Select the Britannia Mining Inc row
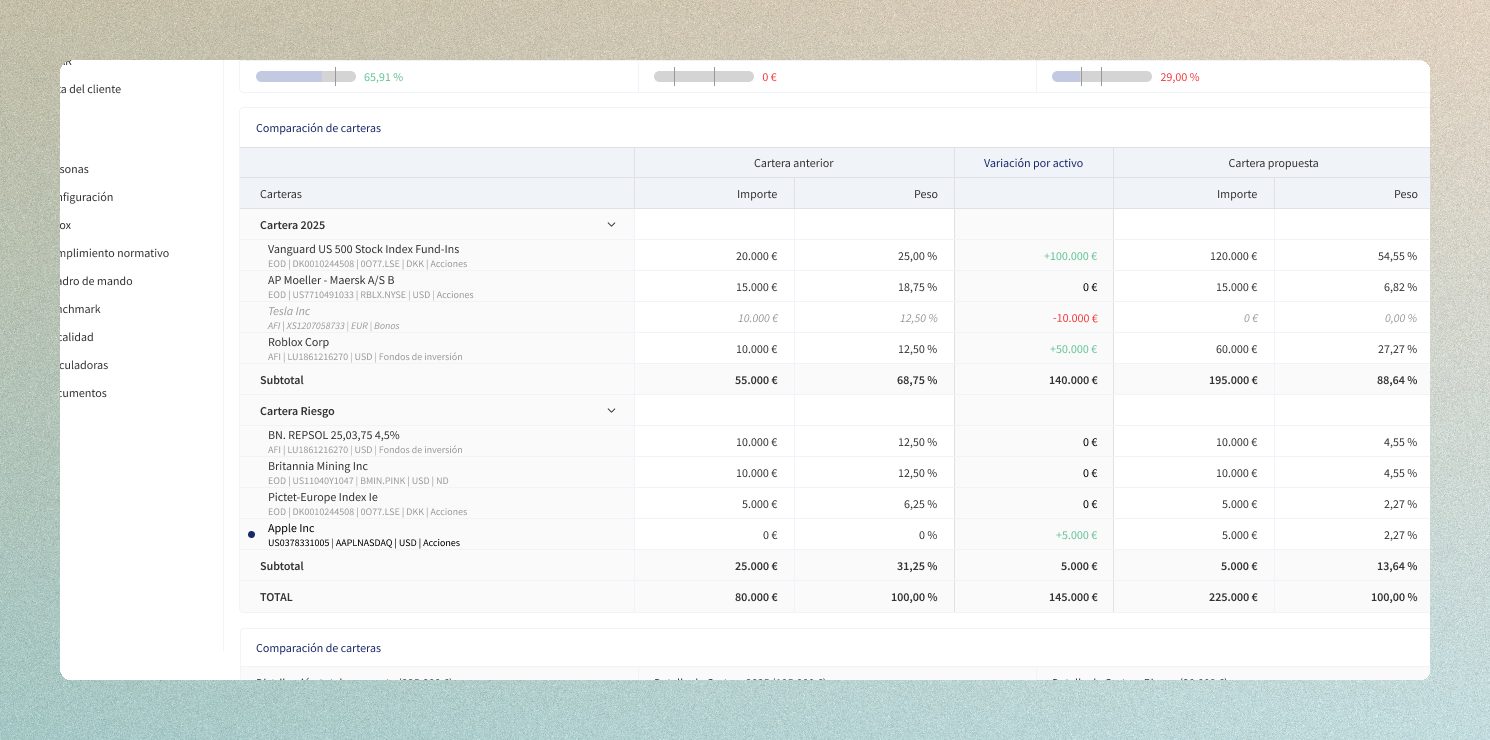The height and width of the screenshot is (740, 1490). 317,466
